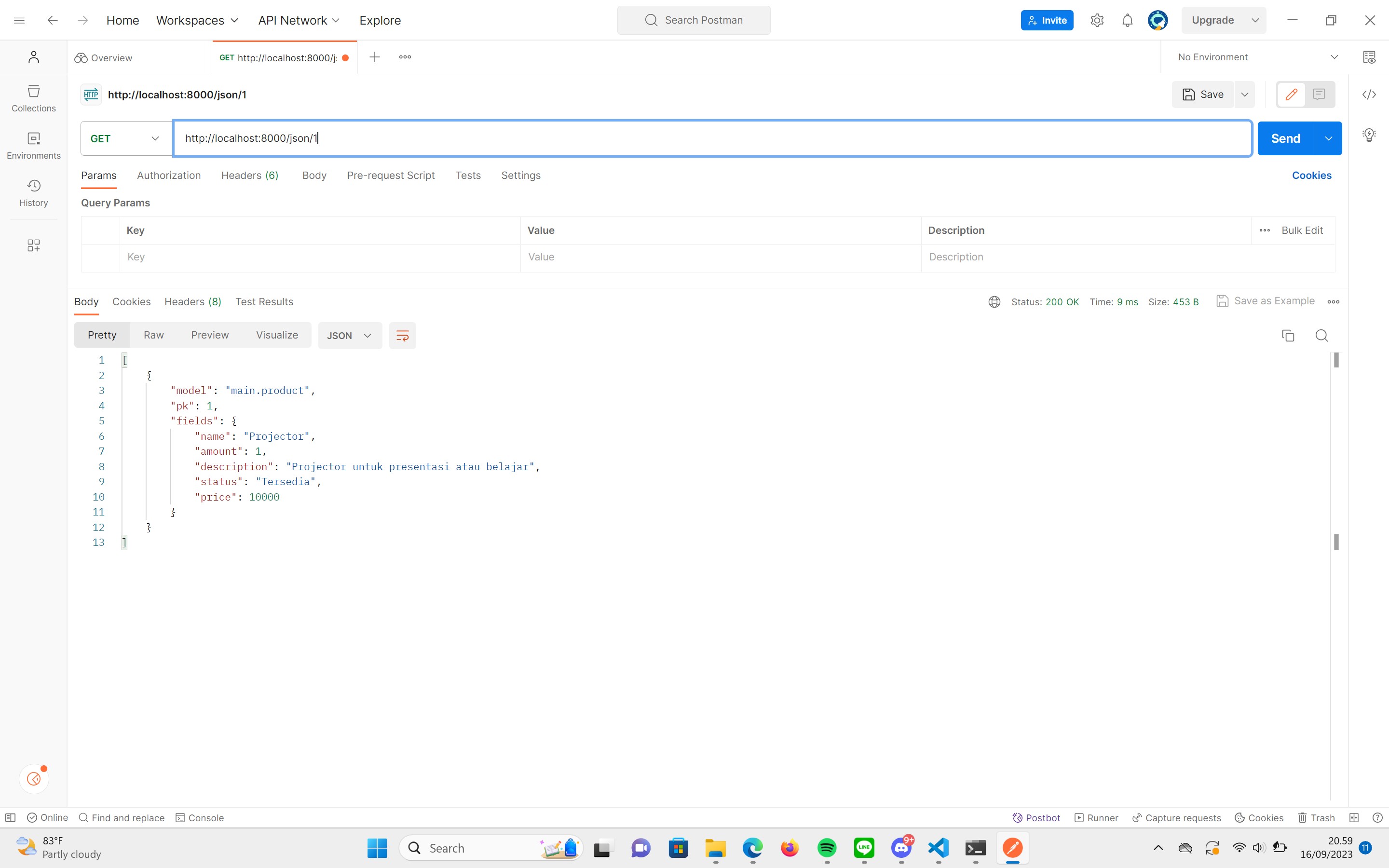Switch to comment mode icon
Image resolution: width=1389 pixels, height=868 pixels.
tap(1319, 94)
